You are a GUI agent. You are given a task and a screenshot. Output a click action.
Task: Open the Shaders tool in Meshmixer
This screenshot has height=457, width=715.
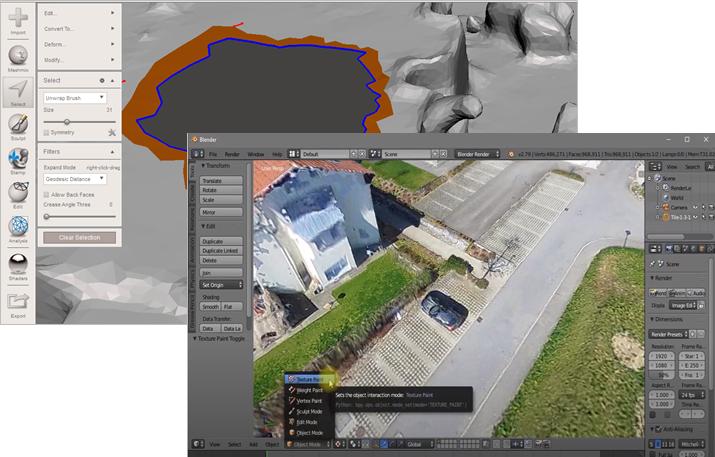(x=18, y=266)
